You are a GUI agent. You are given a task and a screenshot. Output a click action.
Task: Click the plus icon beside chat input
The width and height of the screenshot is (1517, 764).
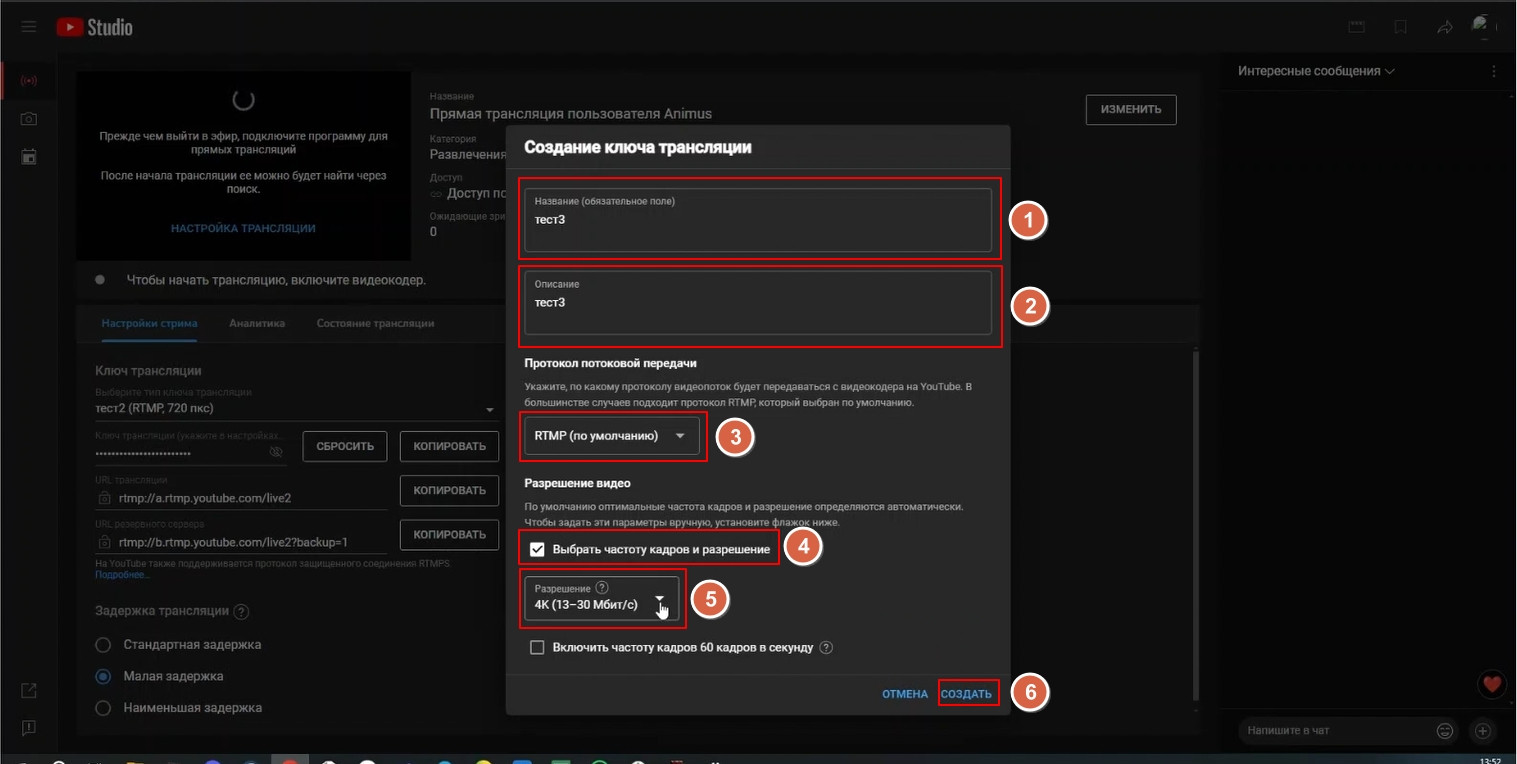pyautogui.click(x=1483, y=731)
